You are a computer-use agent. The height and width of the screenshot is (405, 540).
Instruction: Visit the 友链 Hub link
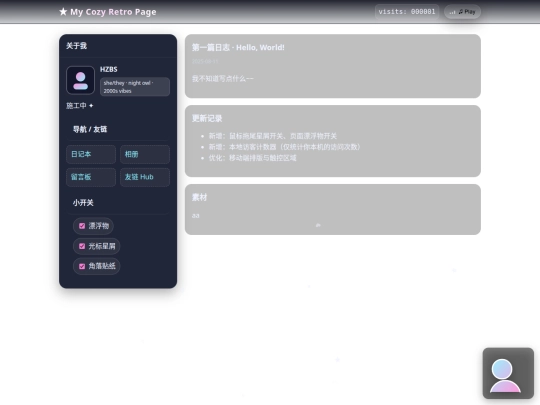point(145,177)
